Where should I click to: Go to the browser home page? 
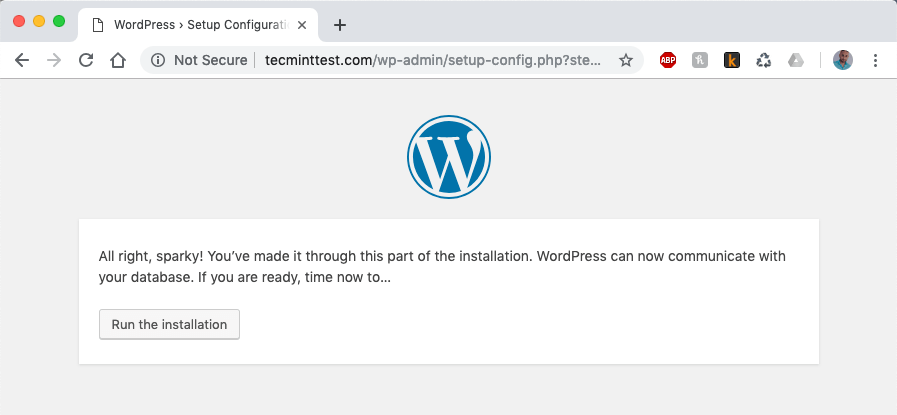click(x=118, y=60)
